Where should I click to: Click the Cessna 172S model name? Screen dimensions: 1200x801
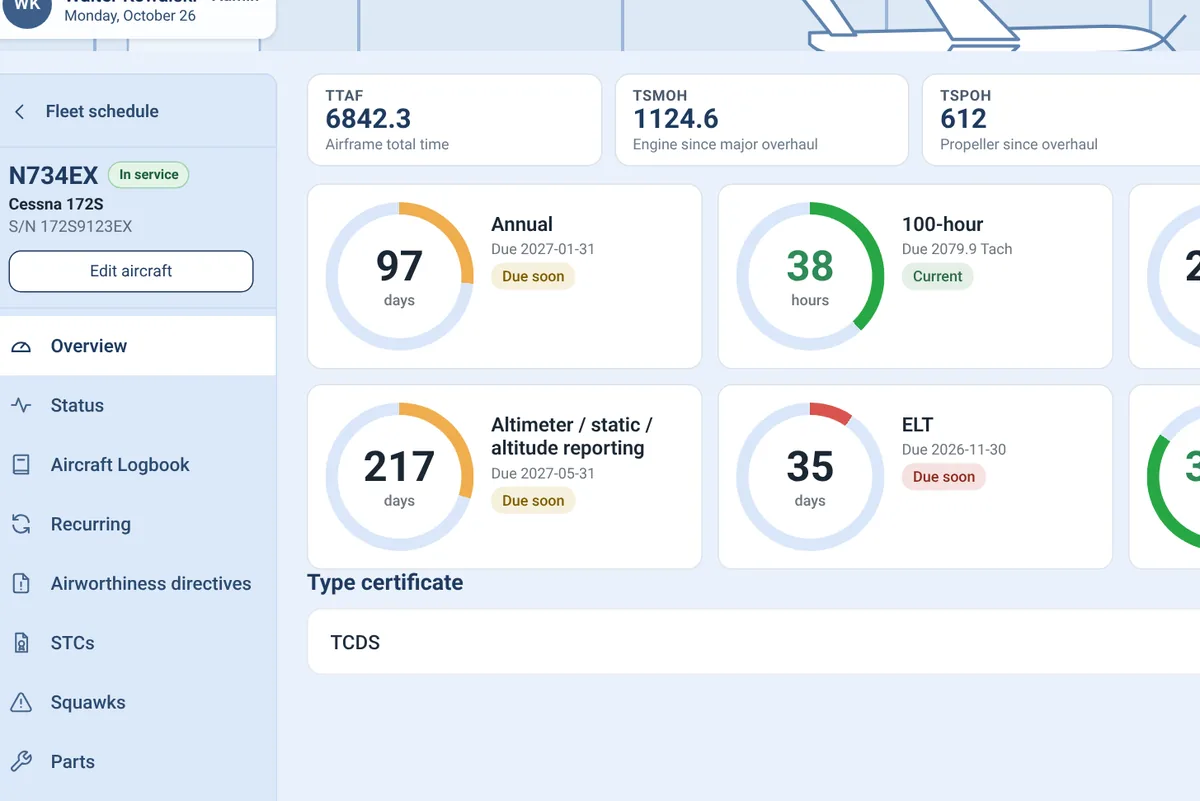click(x=56, y=204)
